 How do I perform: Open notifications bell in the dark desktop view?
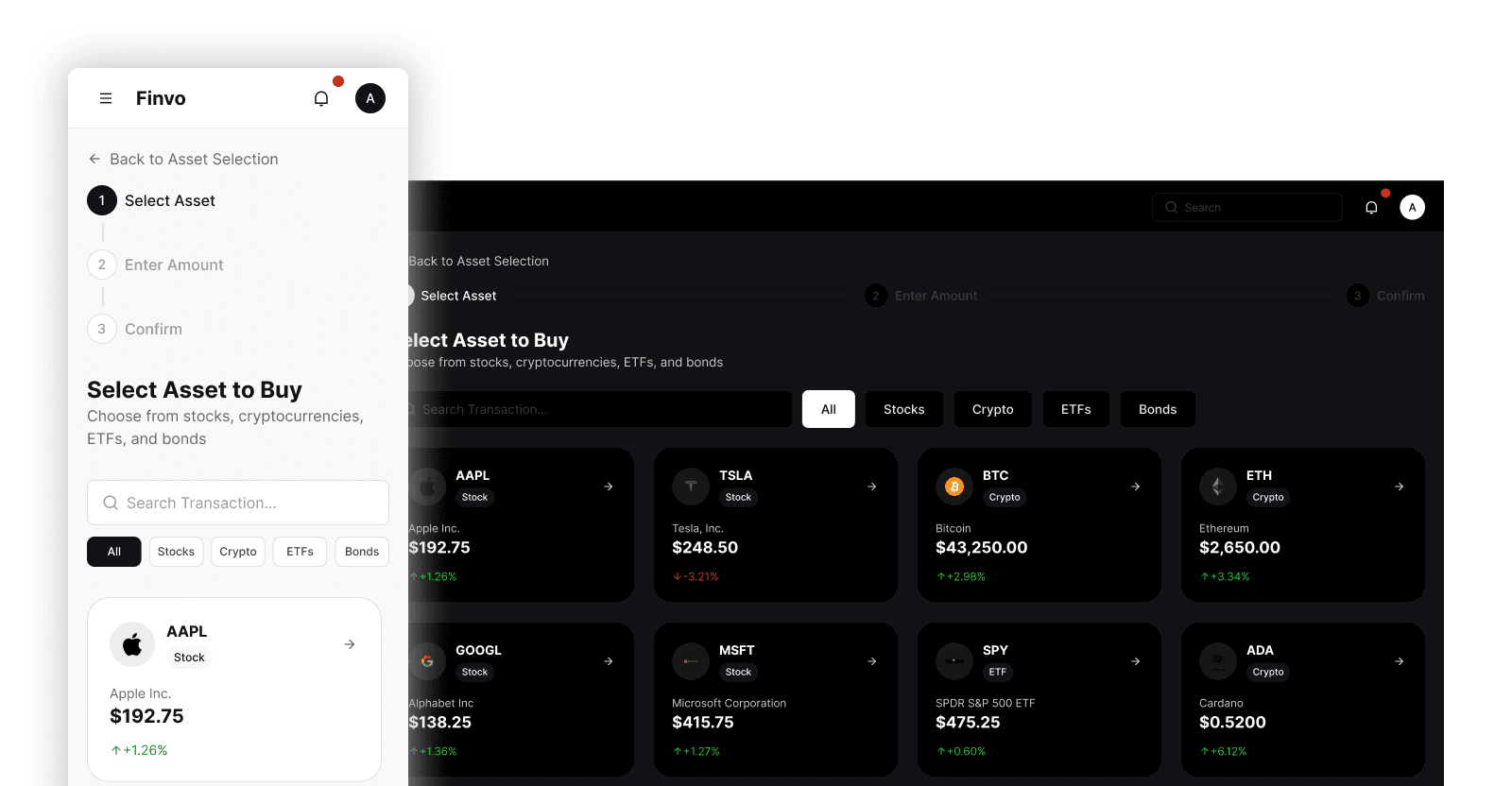1371,208
